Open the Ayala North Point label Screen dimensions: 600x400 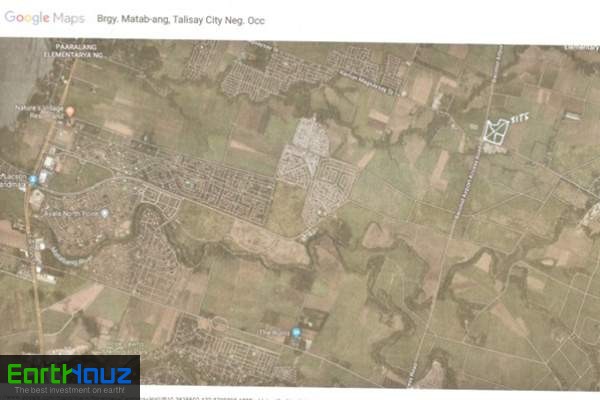71,214
